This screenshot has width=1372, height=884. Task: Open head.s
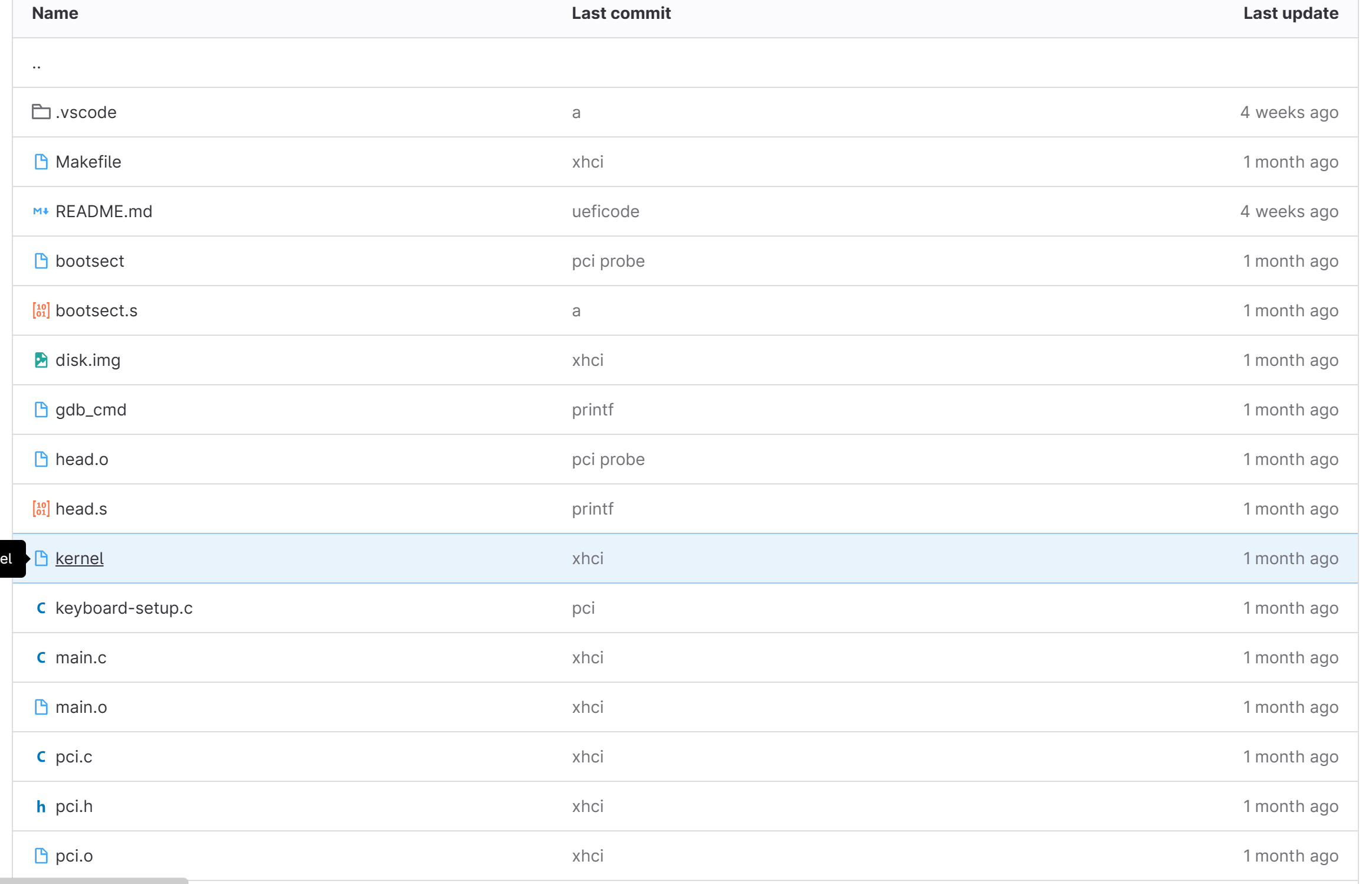click(x=81, y=509)
